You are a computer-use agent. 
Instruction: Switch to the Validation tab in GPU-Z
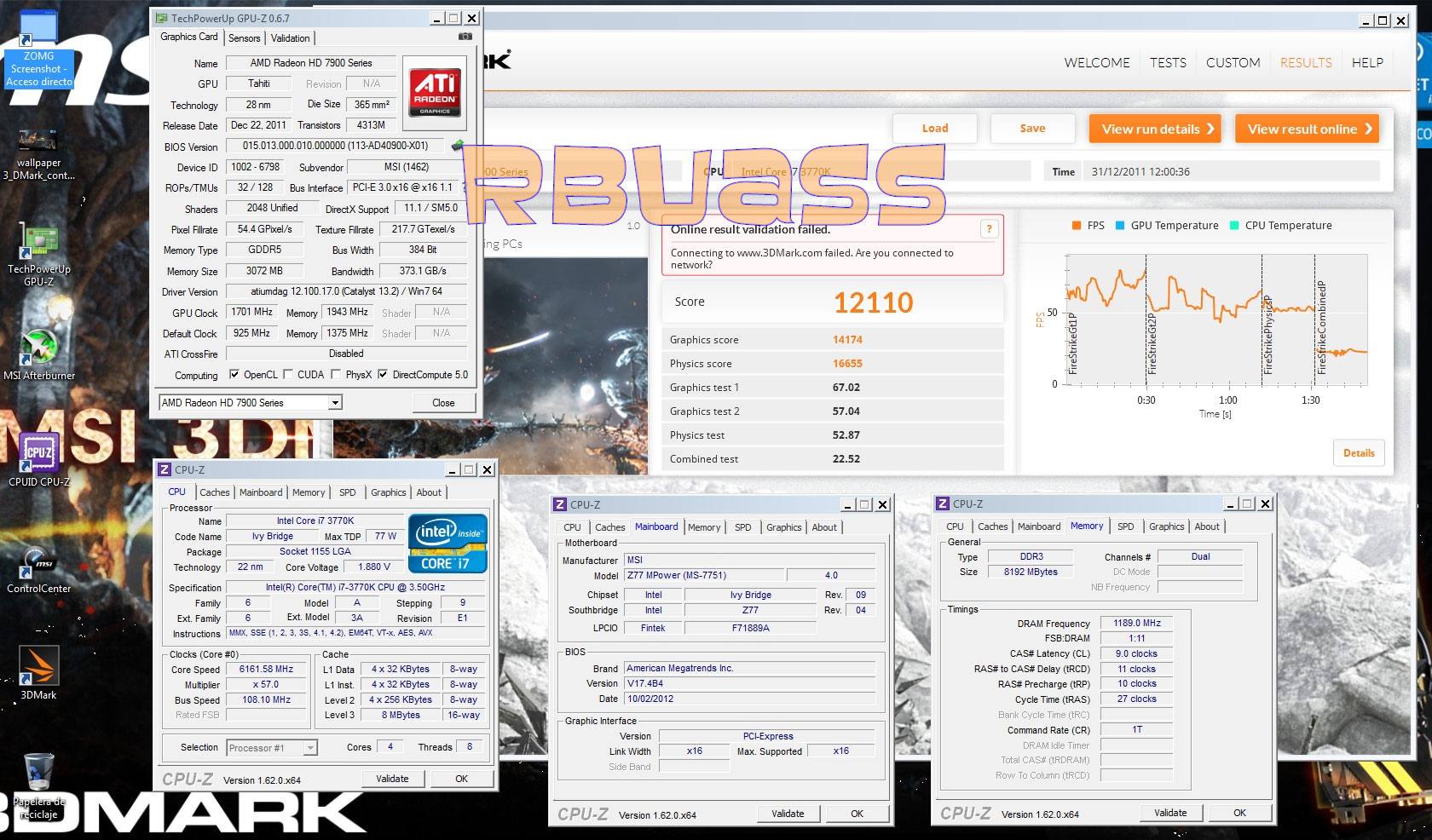291,38
